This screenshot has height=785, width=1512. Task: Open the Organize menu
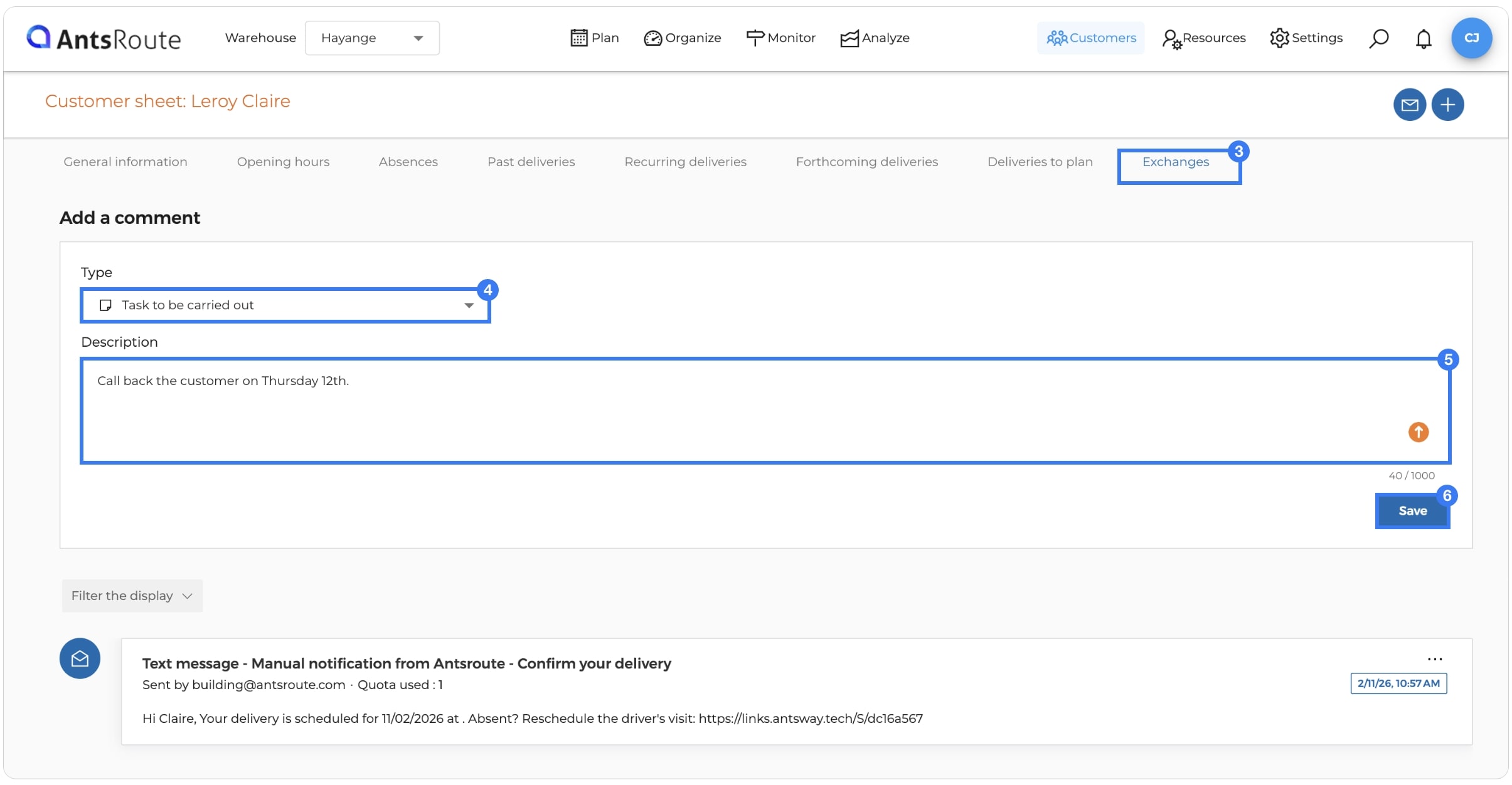click(x=683, y=38)
